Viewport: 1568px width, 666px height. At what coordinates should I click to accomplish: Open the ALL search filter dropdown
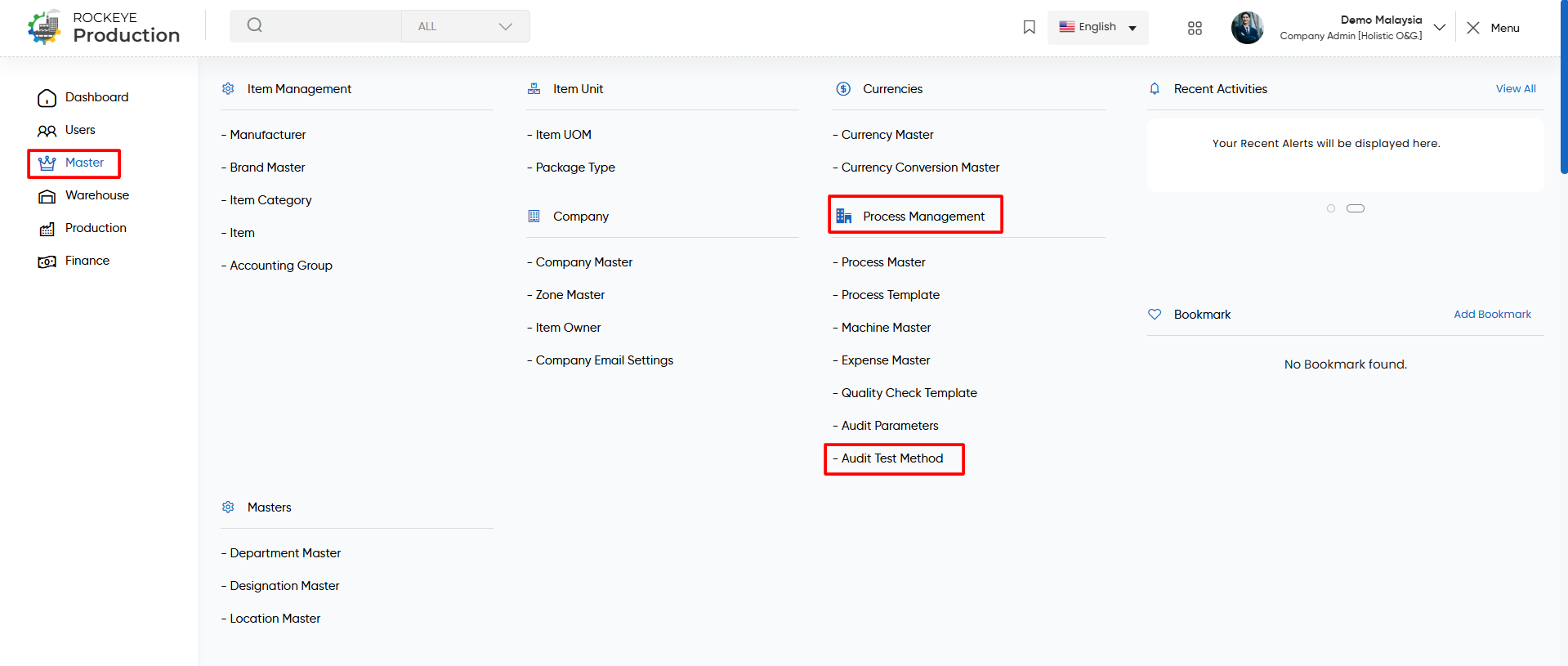point(466,26)
